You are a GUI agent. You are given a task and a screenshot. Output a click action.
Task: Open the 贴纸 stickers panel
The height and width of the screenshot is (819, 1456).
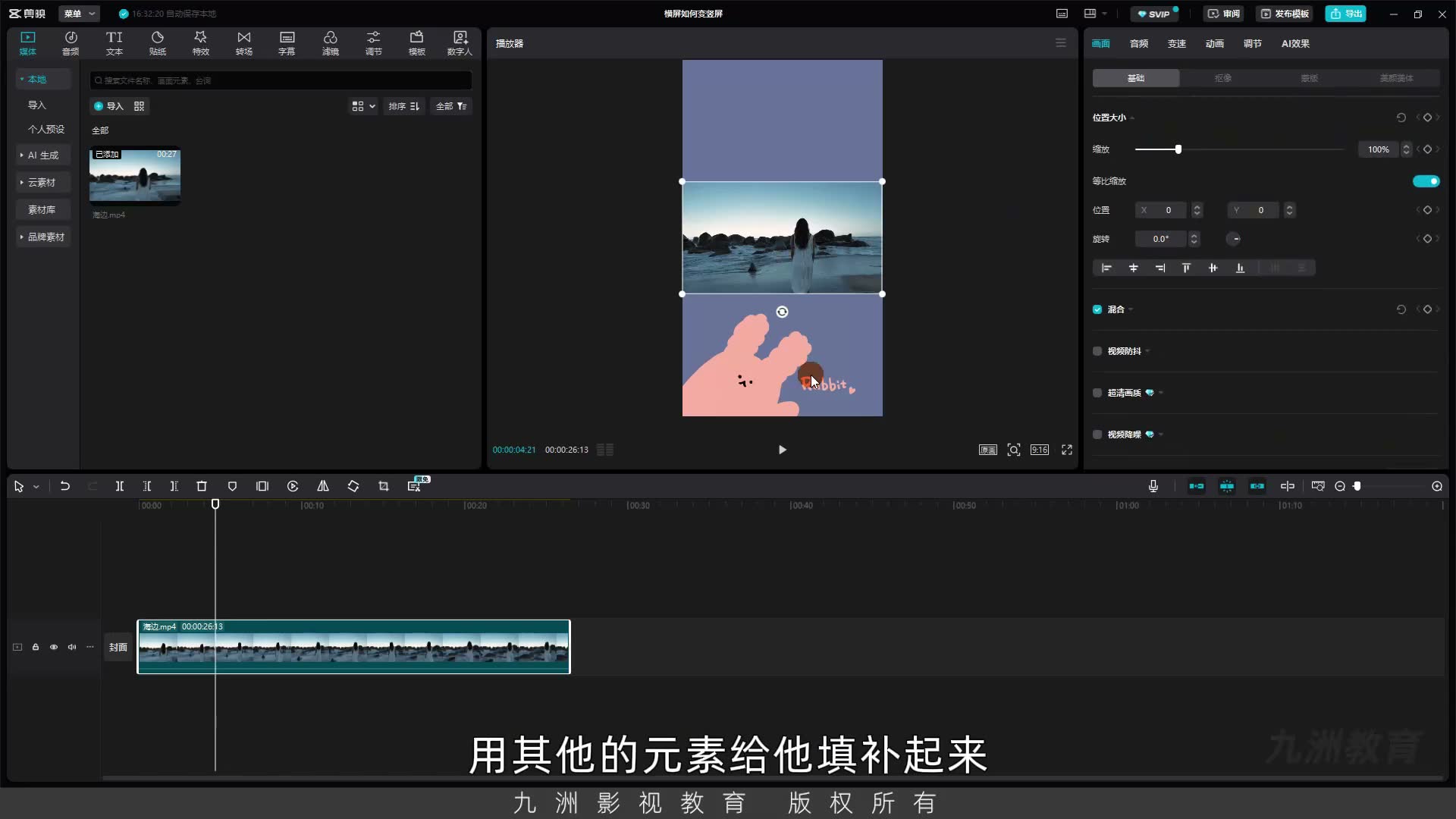157,43
